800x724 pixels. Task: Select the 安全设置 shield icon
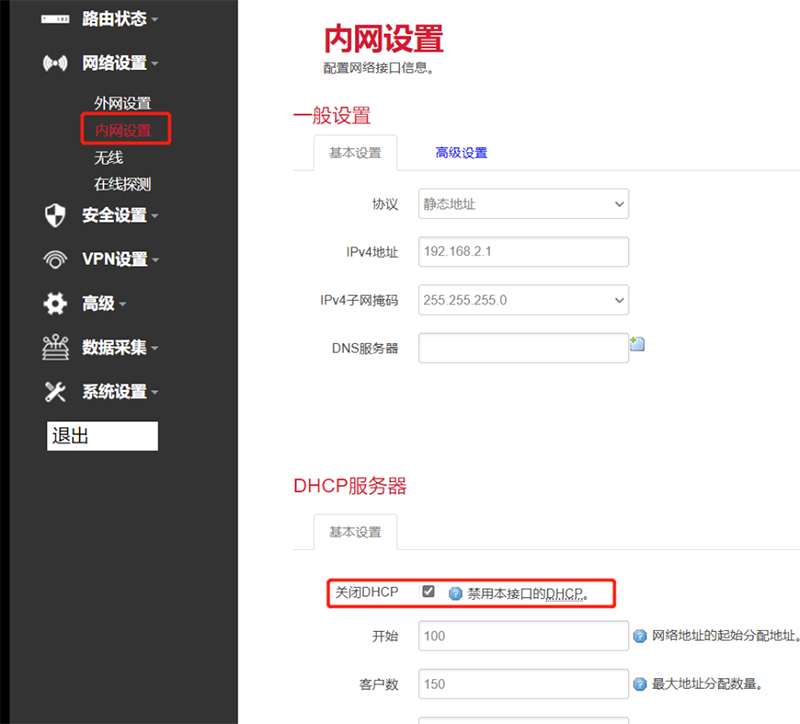coord(53,215)
